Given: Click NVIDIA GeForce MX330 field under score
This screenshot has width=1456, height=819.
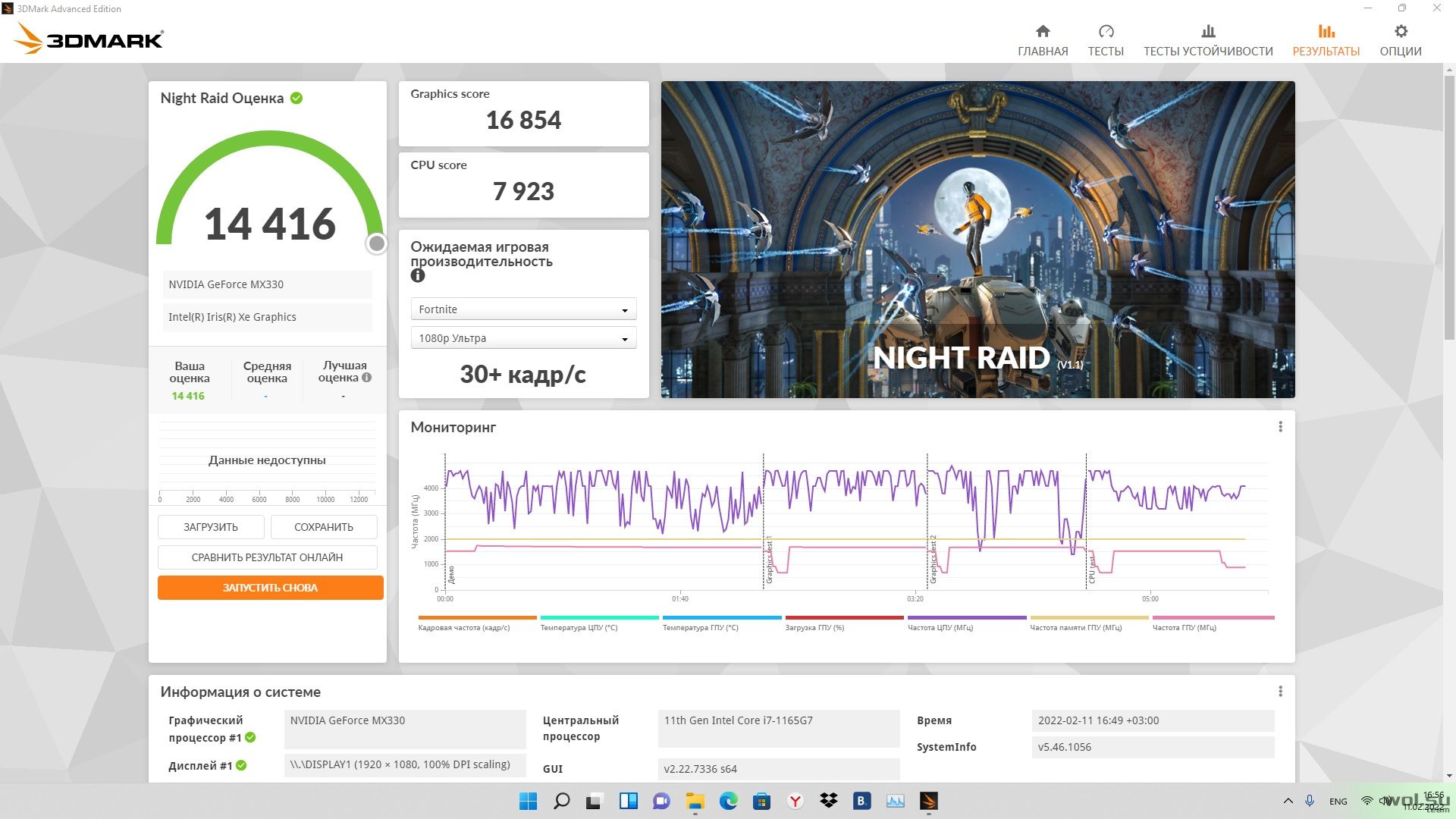Looking at the screenshot, I should click(267, 284).
